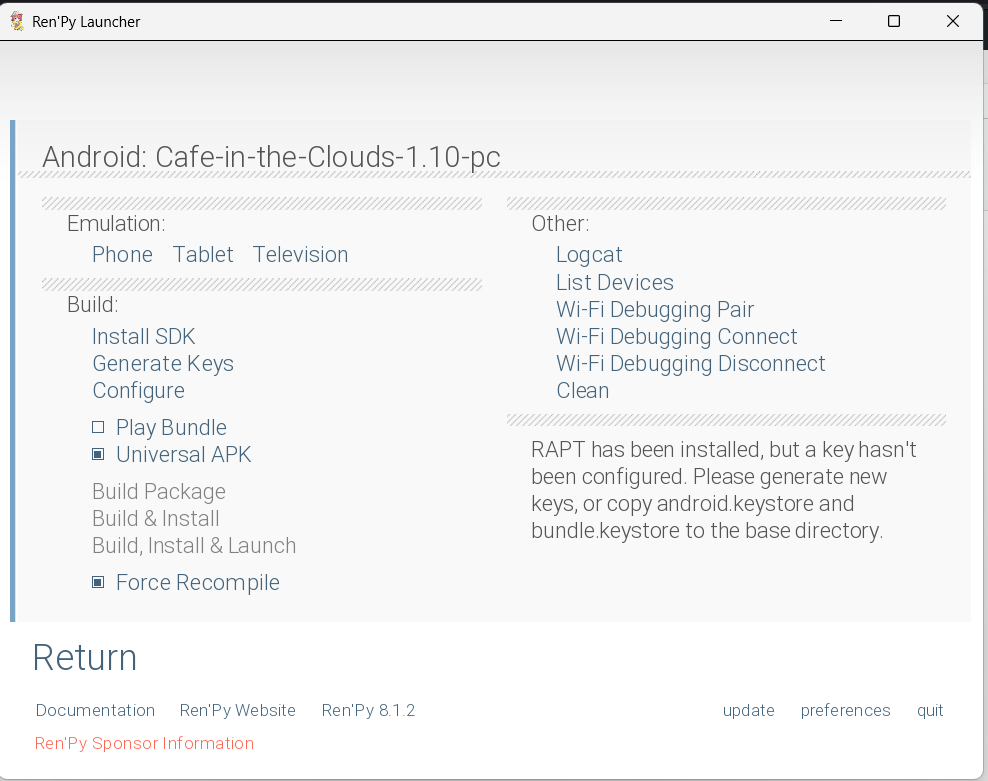The image size is (988, 781).
Task: Click the Build: section label
Action: click(93, 305)
